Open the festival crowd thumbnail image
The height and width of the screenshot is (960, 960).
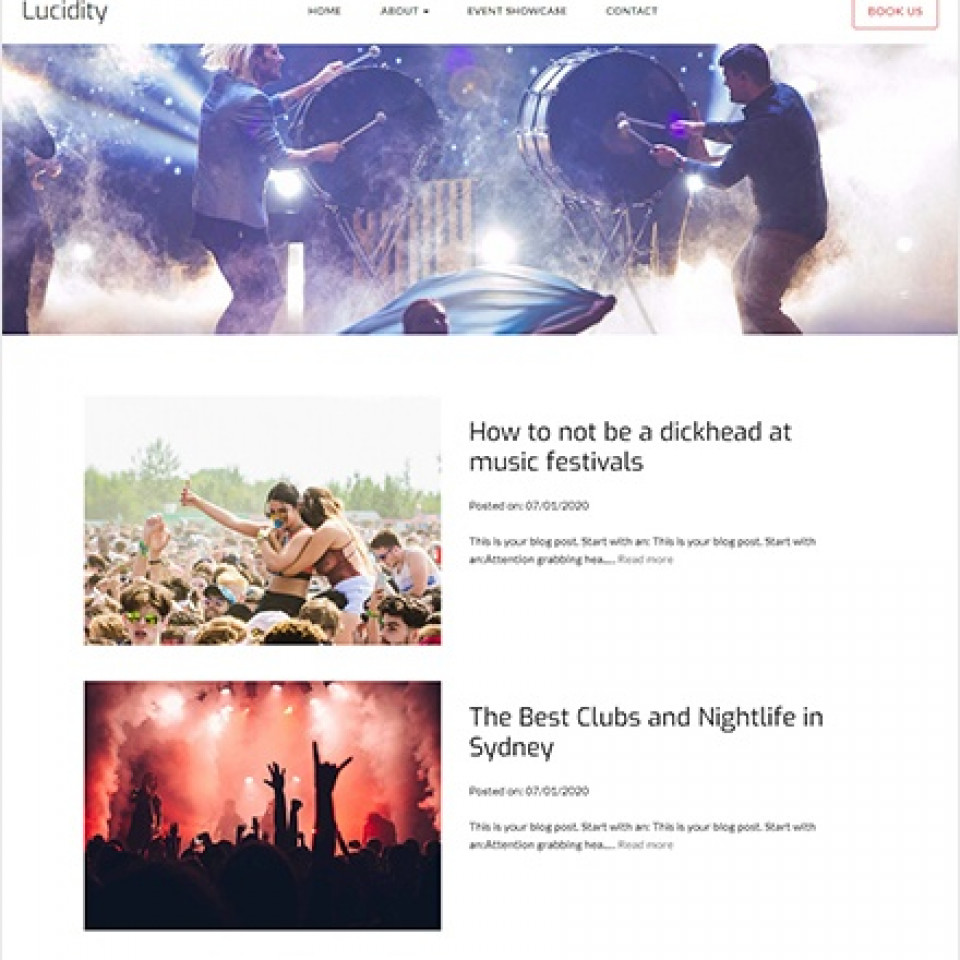click(263, 521)
